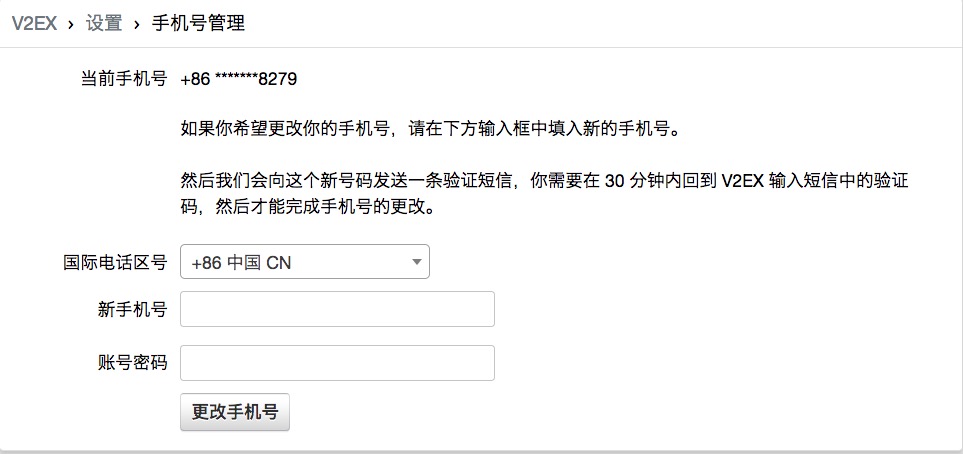Click the chevron between V2EX and 设置
Image resolution: width=963 pixels, height=454 pixels.
click(70, 23)
